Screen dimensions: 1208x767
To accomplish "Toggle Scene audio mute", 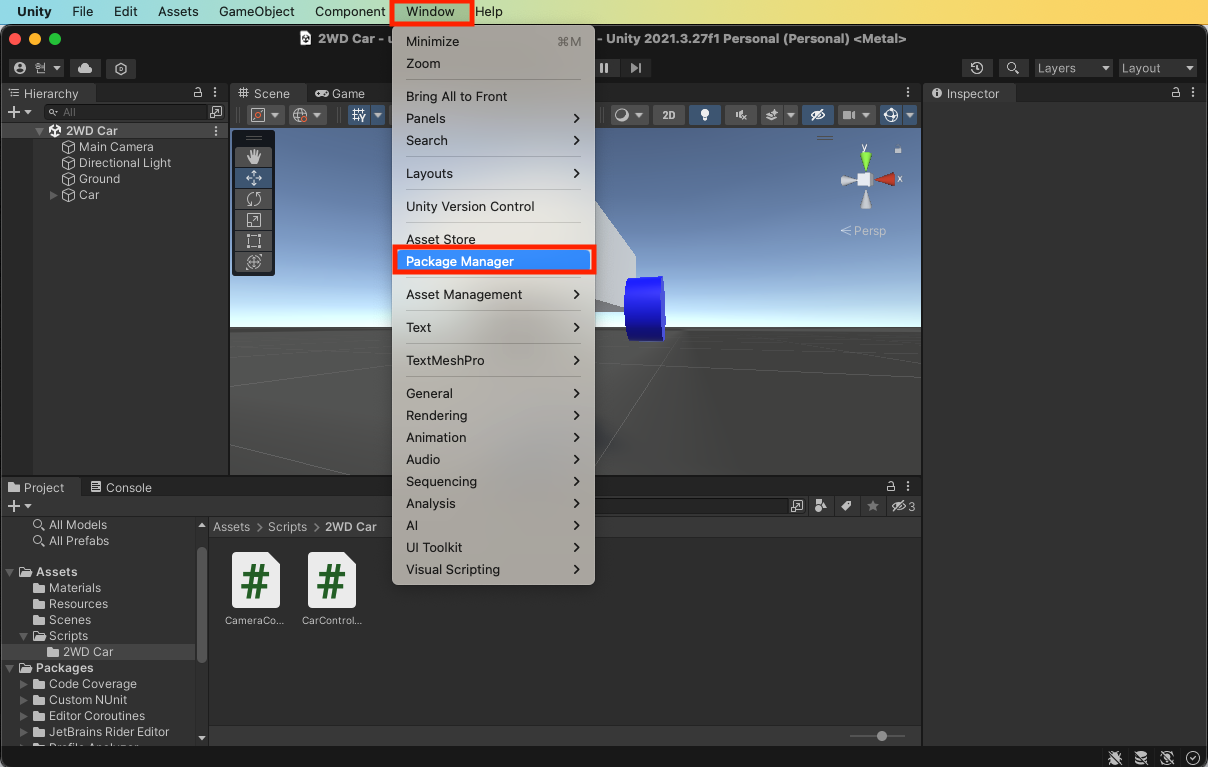I will tap(740, 115).
